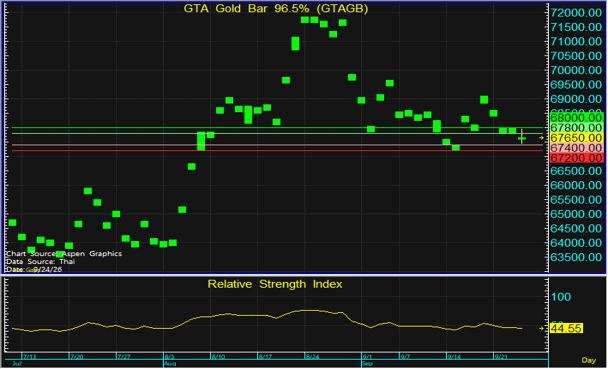Select the 63500.00 price axis label
608x369 pixels.
tap(576, 257)
